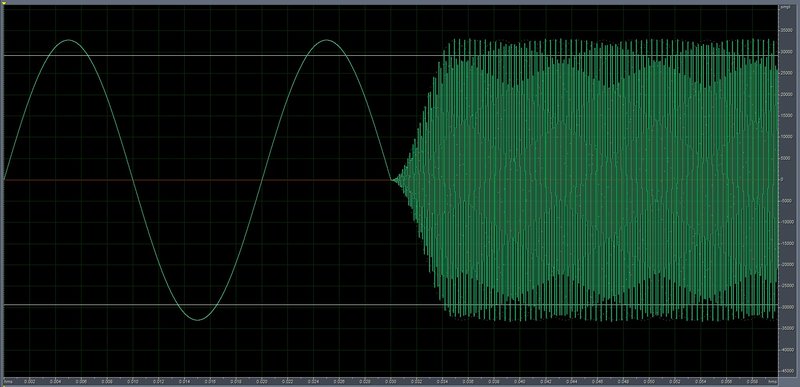Click the smpl unit label atop amplitude ruler
Viewport: 800px width, 387px height.
[x=785, y=7]
